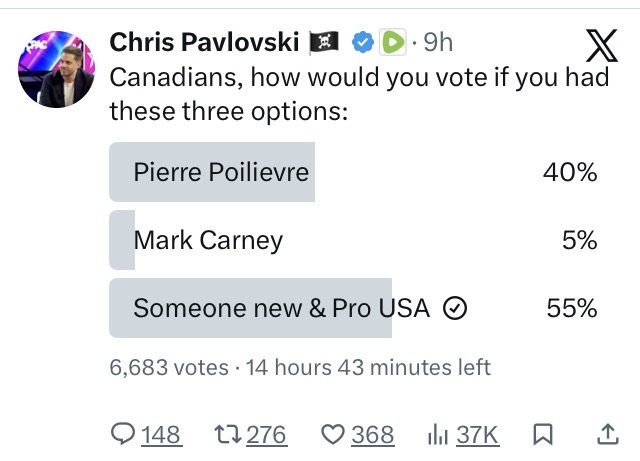Like the post with heart icon
Screen dimensions: 640x461
point(332,434)
